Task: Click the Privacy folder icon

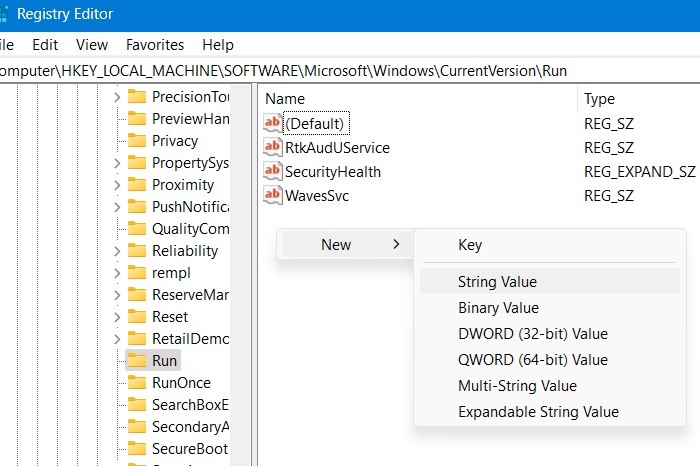Action: (x=137, y=141)
